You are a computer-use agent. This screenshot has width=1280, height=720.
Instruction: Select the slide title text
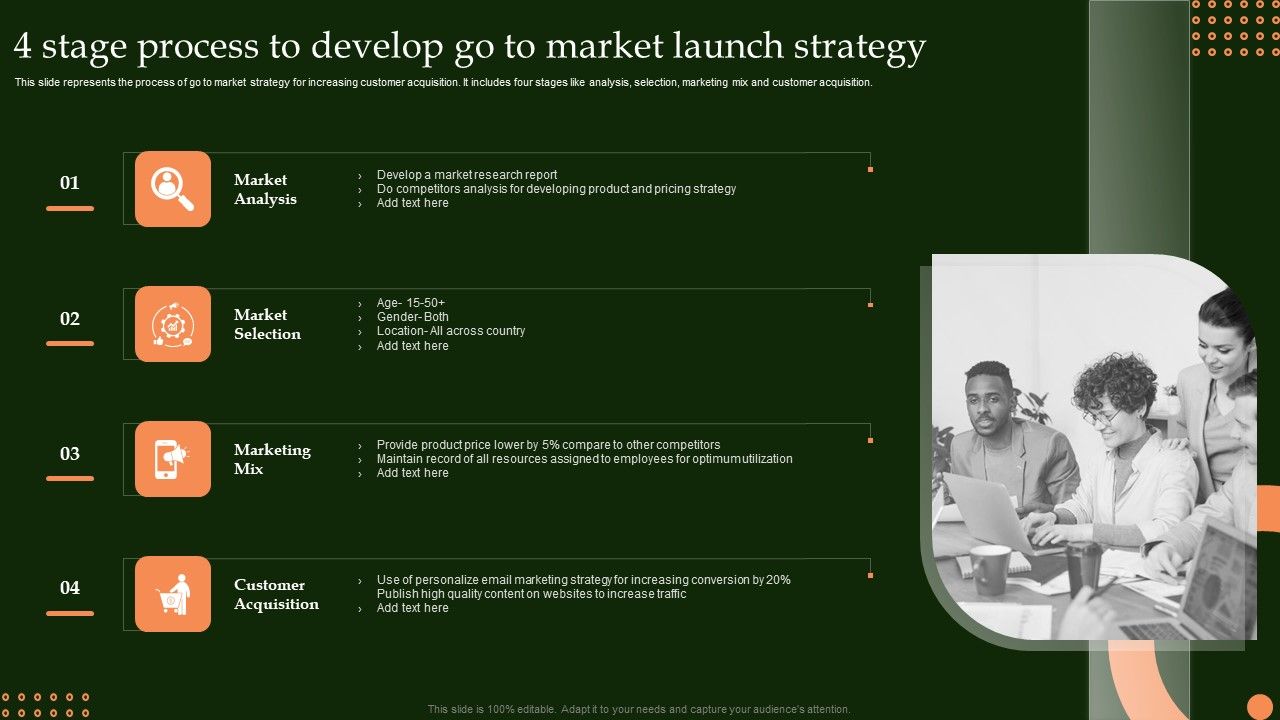[470, 46]
